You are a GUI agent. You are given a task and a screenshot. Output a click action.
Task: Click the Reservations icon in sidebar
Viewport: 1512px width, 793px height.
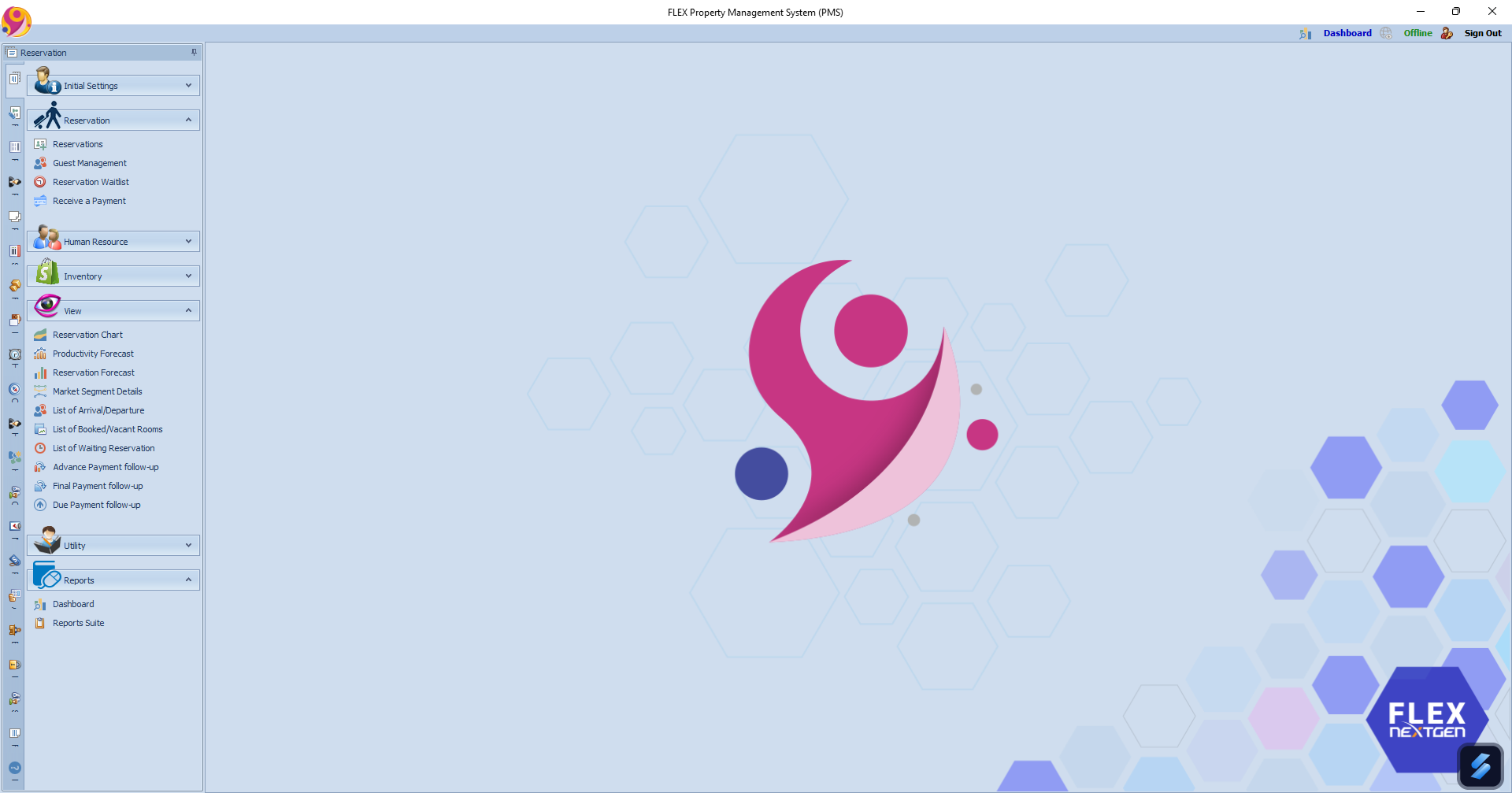point(40,144)
